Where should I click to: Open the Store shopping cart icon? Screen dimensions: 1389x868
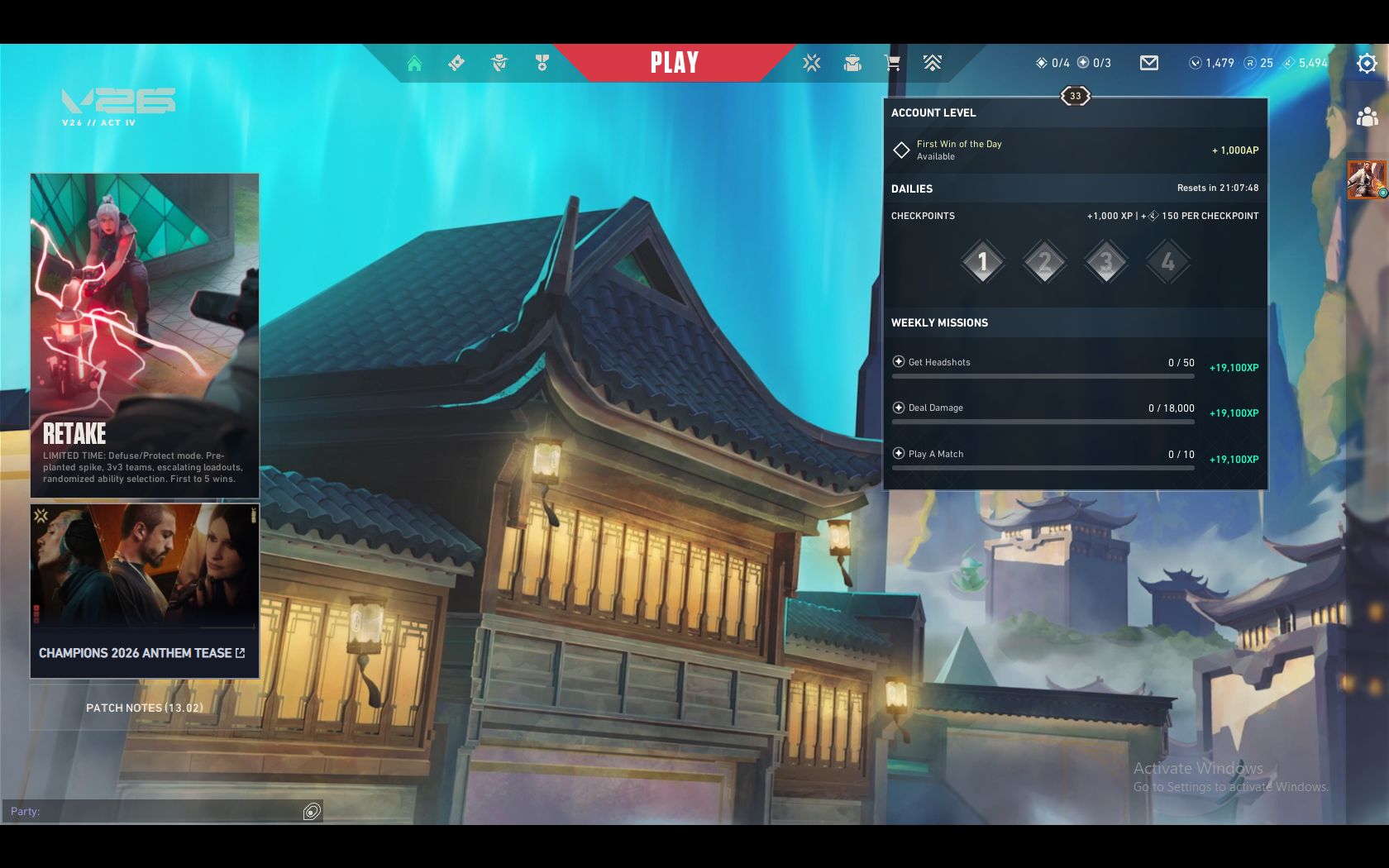892,63
